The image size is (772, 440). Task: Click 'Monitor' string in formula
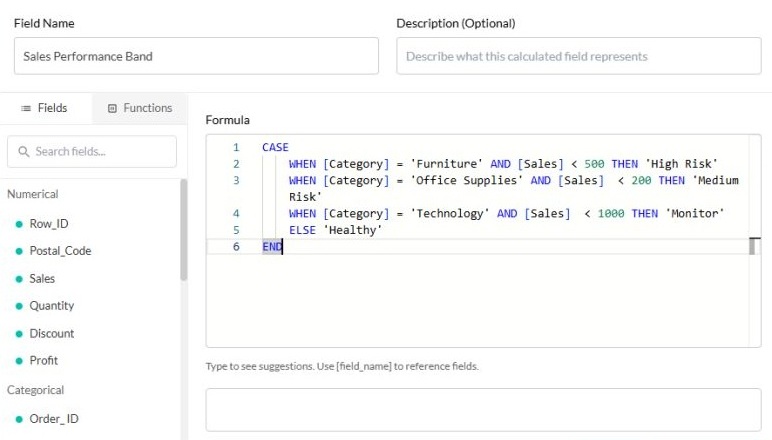(x=695, y=214)
